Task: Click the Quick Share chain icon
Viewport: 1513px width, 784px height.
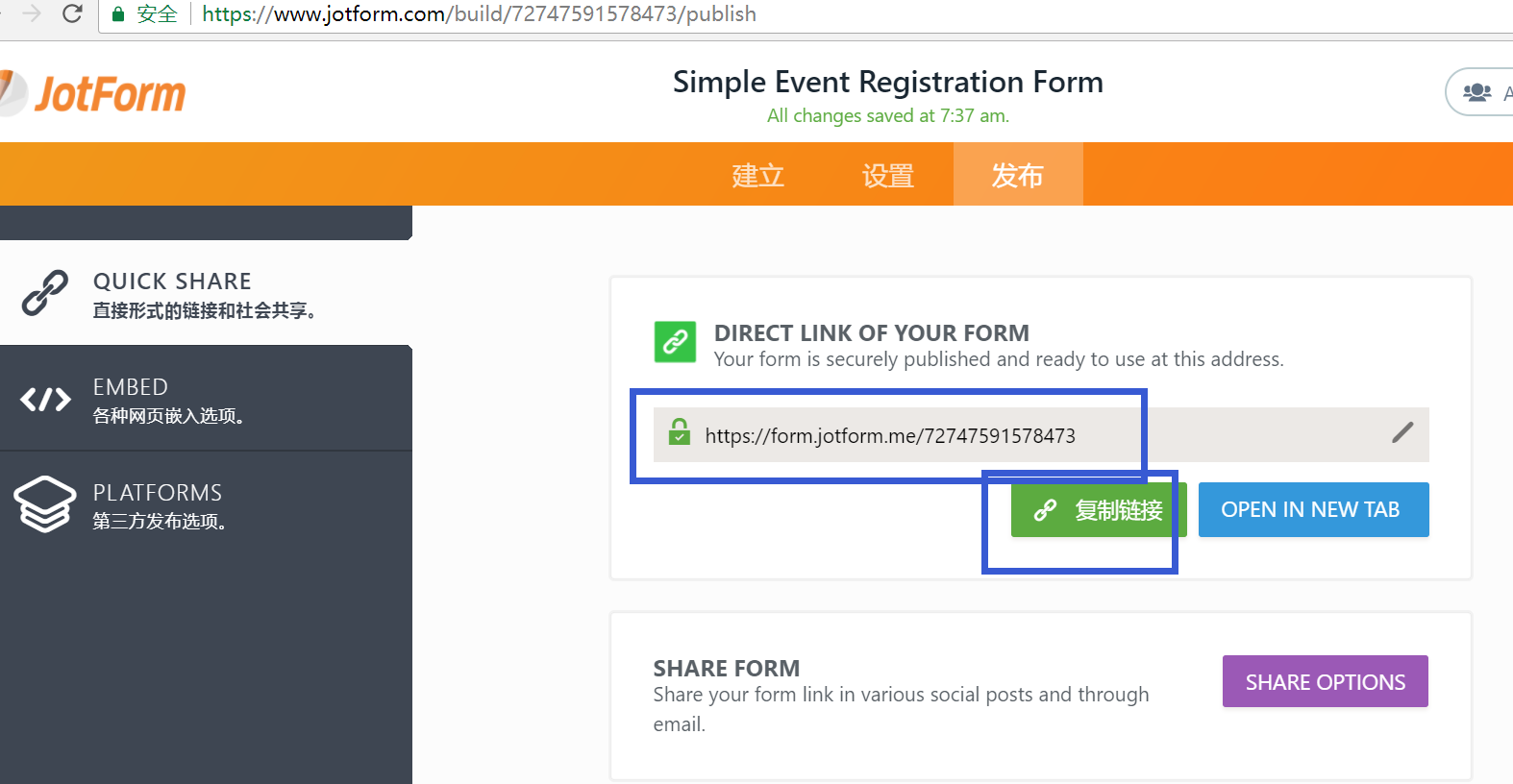Action: [45, 293]
